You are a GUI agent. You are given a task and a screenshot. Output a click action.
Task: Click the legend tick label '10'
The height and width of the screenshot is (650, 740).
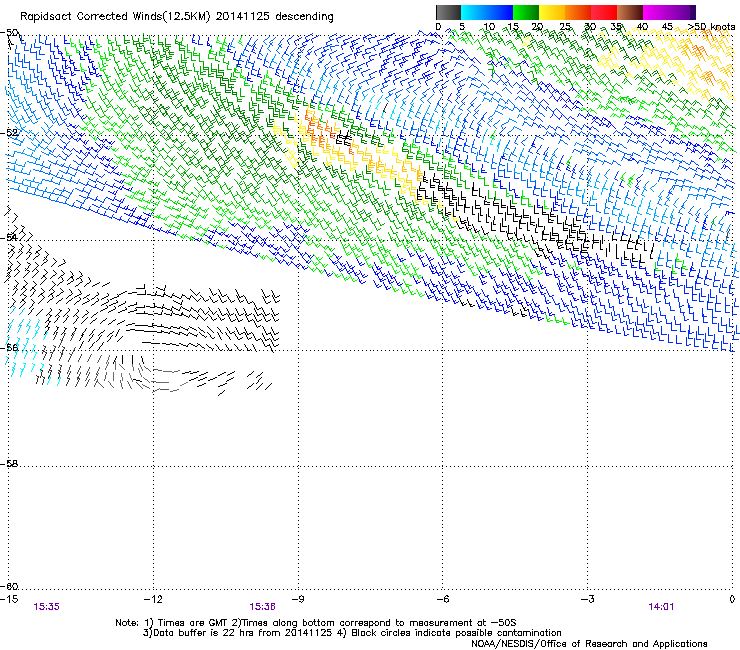tap(489, 27)
